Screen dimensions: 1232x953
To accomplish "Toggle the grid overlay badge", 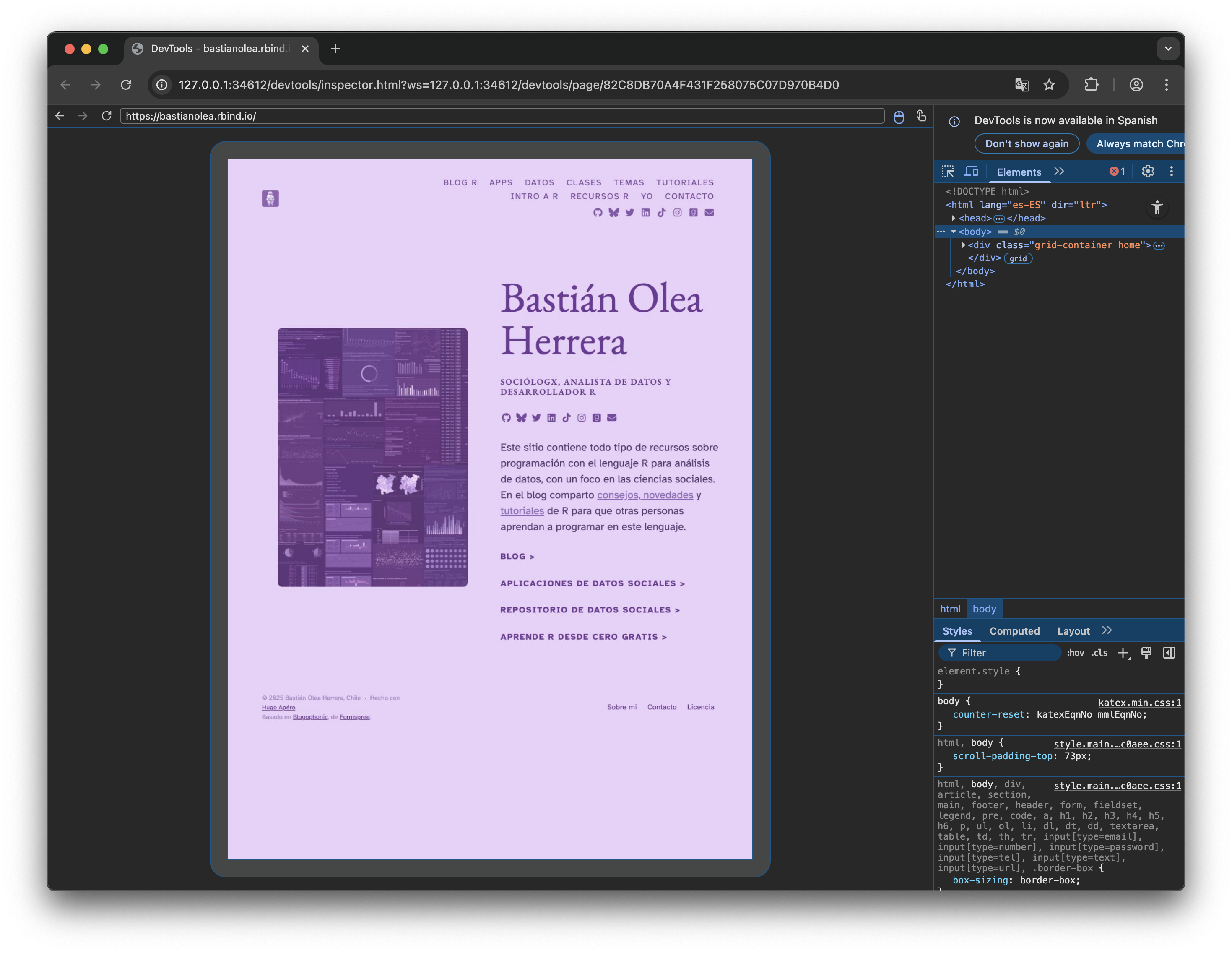I will (x=1018, y=258).
